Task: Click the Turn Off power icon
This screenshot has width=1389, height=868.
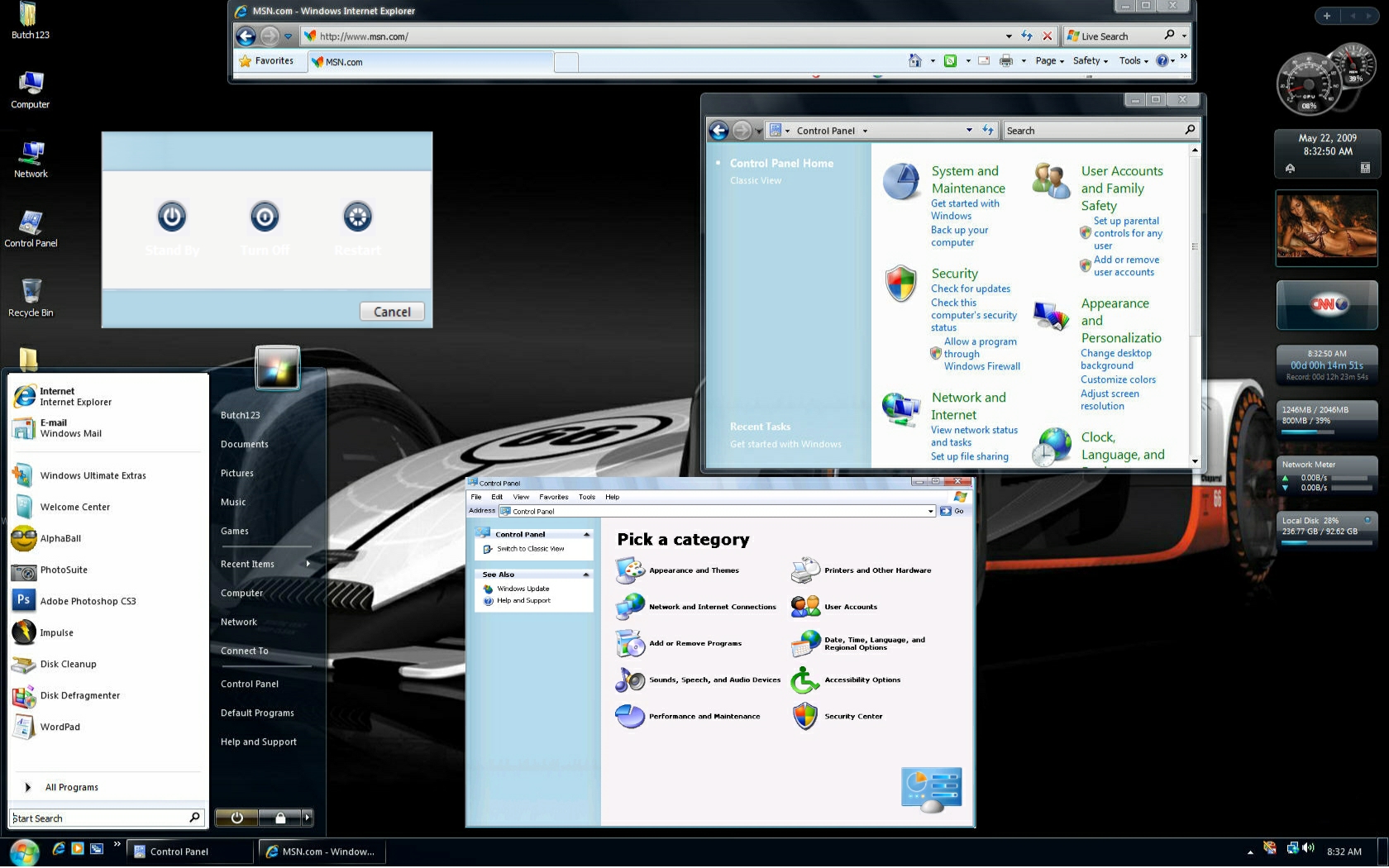Action: pos(265,217)
